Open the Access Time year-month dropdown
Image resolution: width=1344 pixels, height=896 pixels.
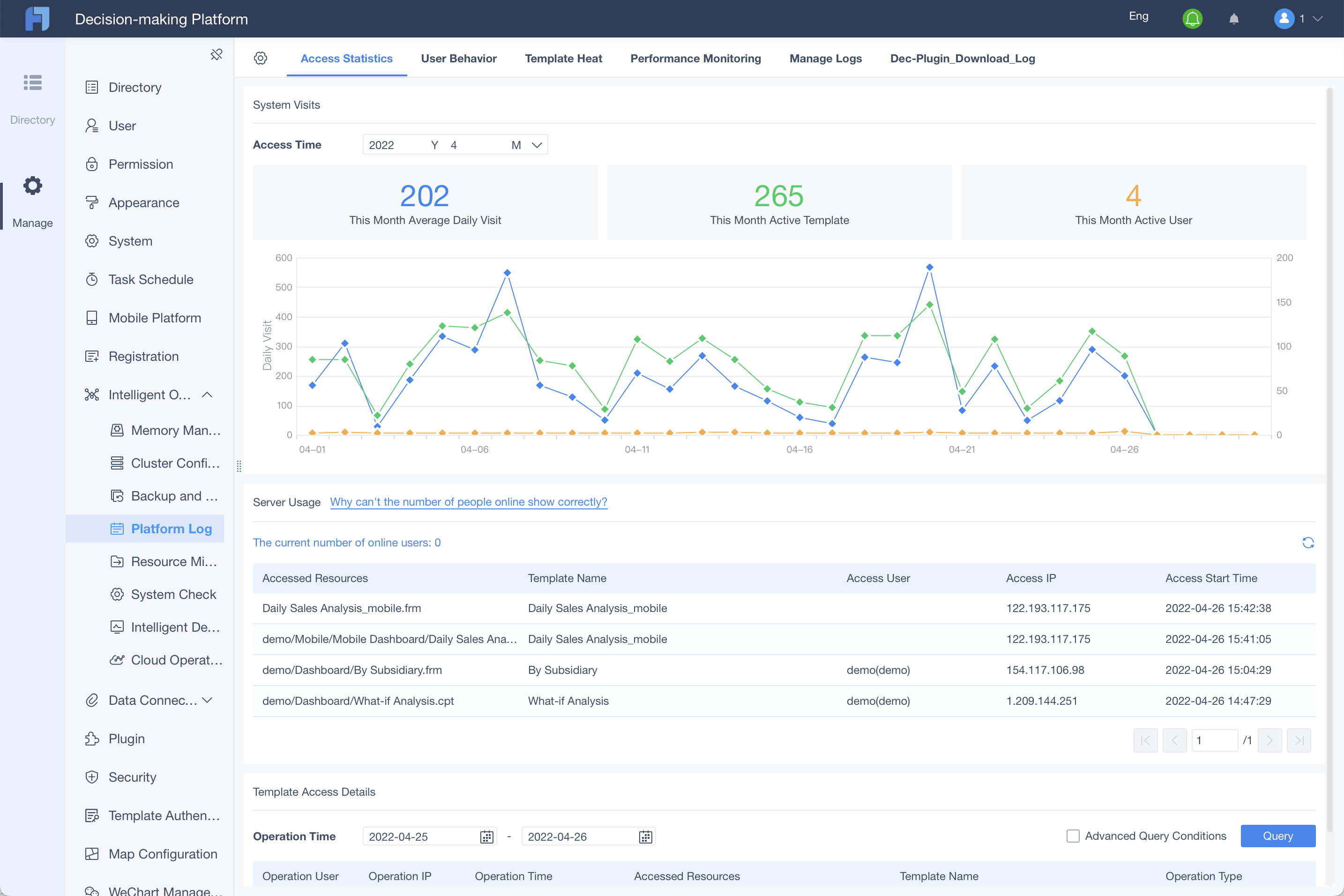click(x=455, y=145)
